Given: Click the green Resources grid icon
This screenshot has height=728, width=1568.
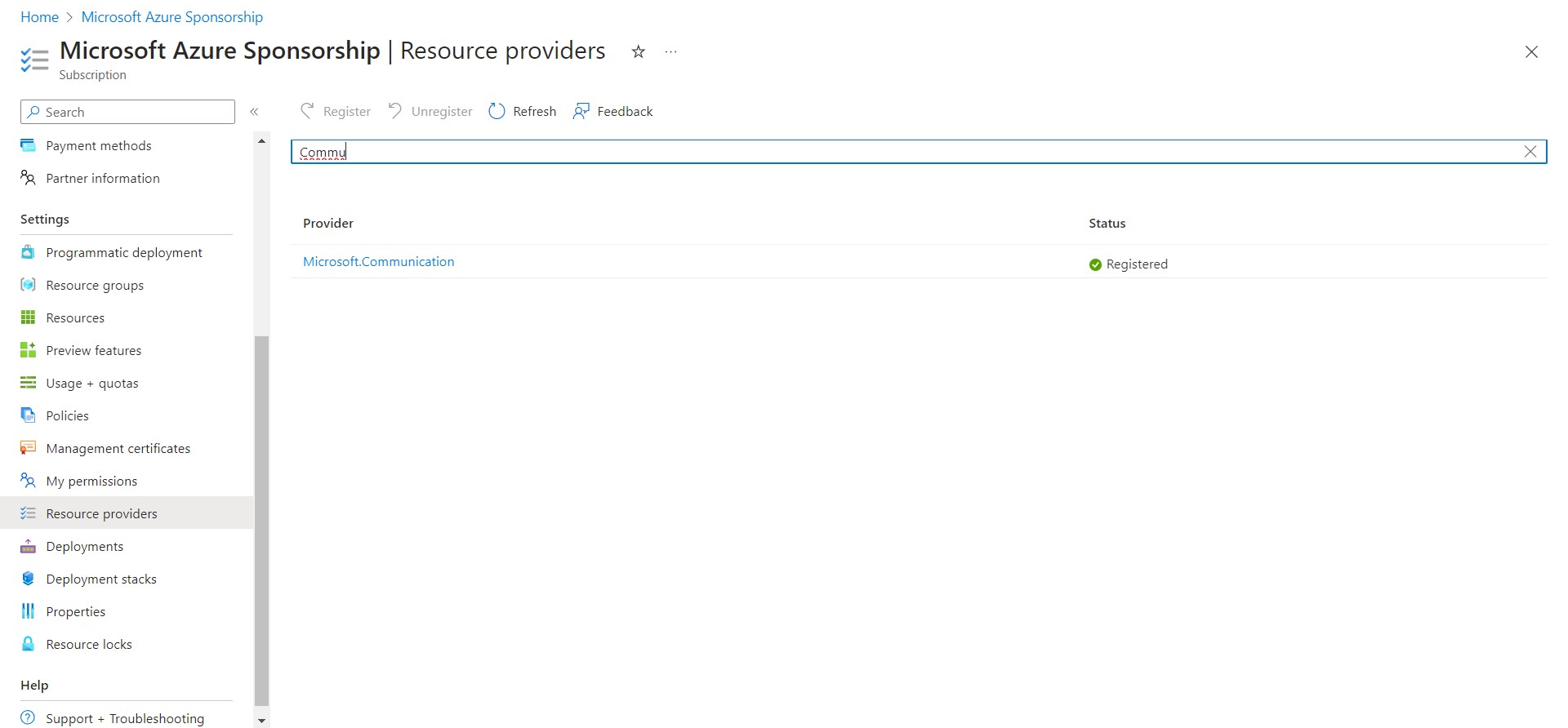Looking at the screenshot, I should 28,317.
